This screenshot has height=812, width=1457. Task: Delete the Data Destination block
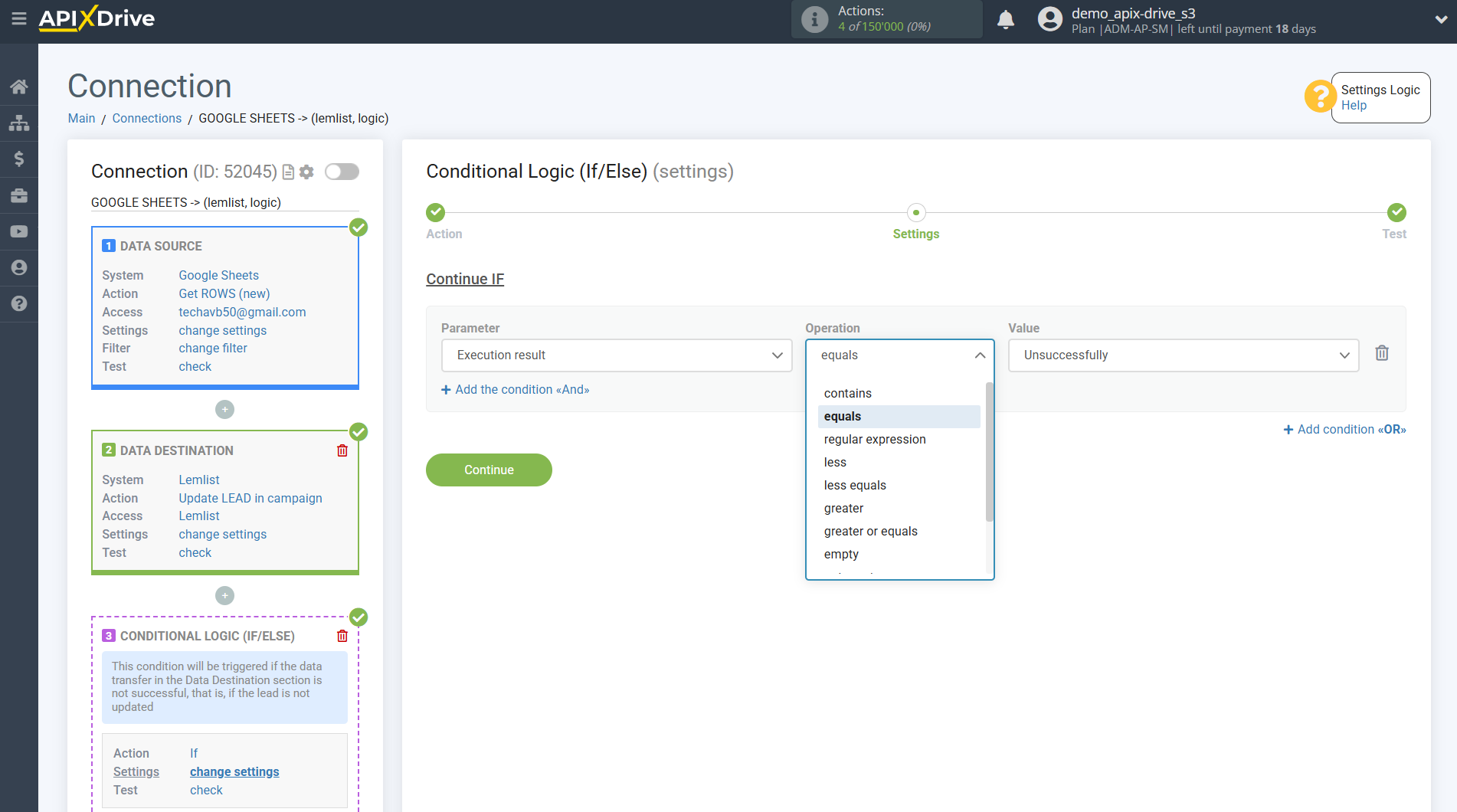(342, 450)
